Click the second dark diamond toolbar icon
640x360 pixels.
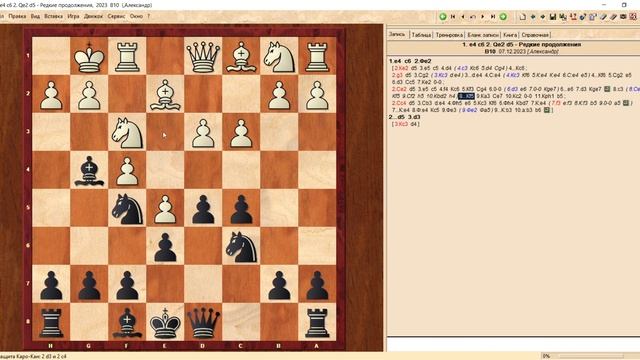click(543, 17)
